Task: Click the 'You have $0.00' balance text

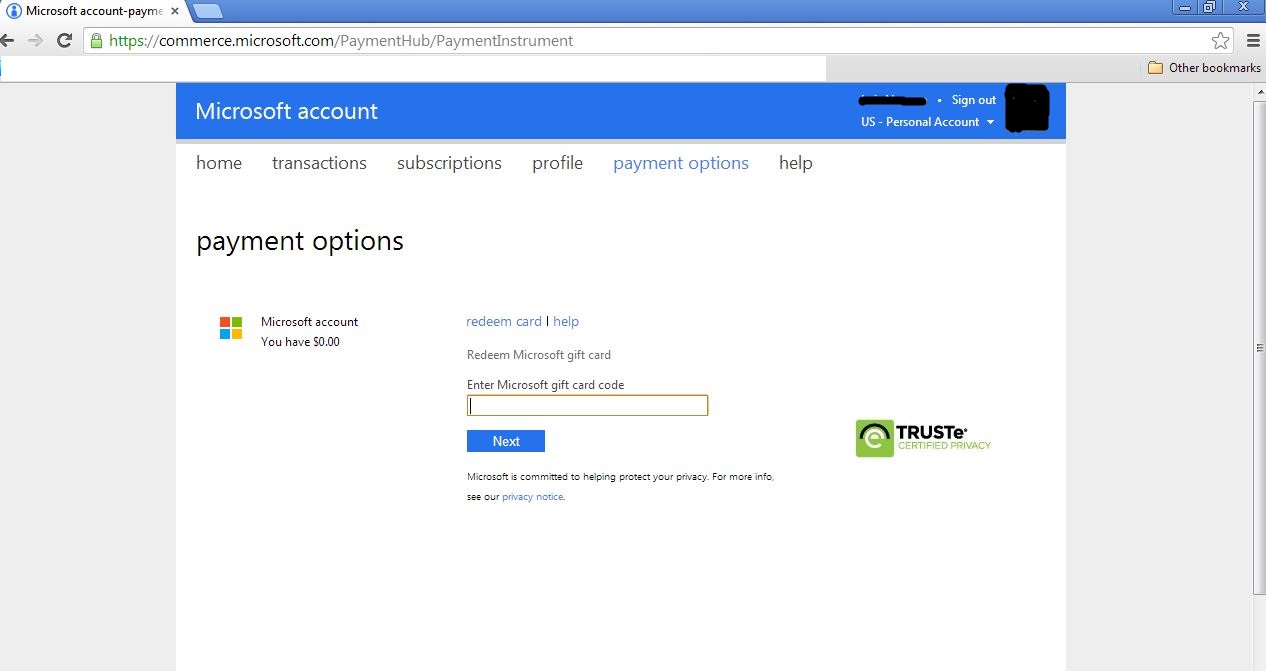Action: click(300, 342)
